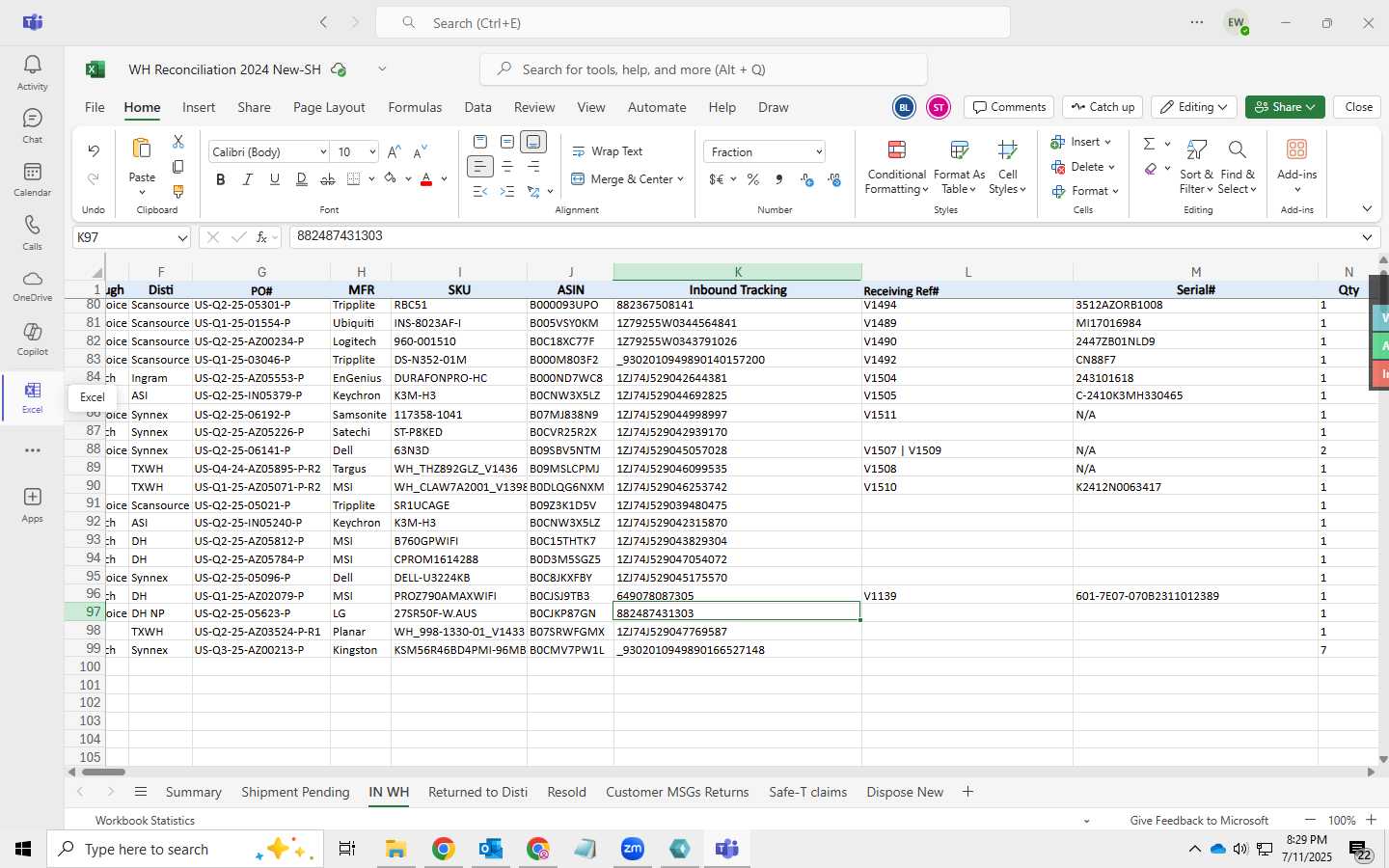
Task: Add a new sheet with plus icon
Action: pyautogui.click(x=967, y=792)
